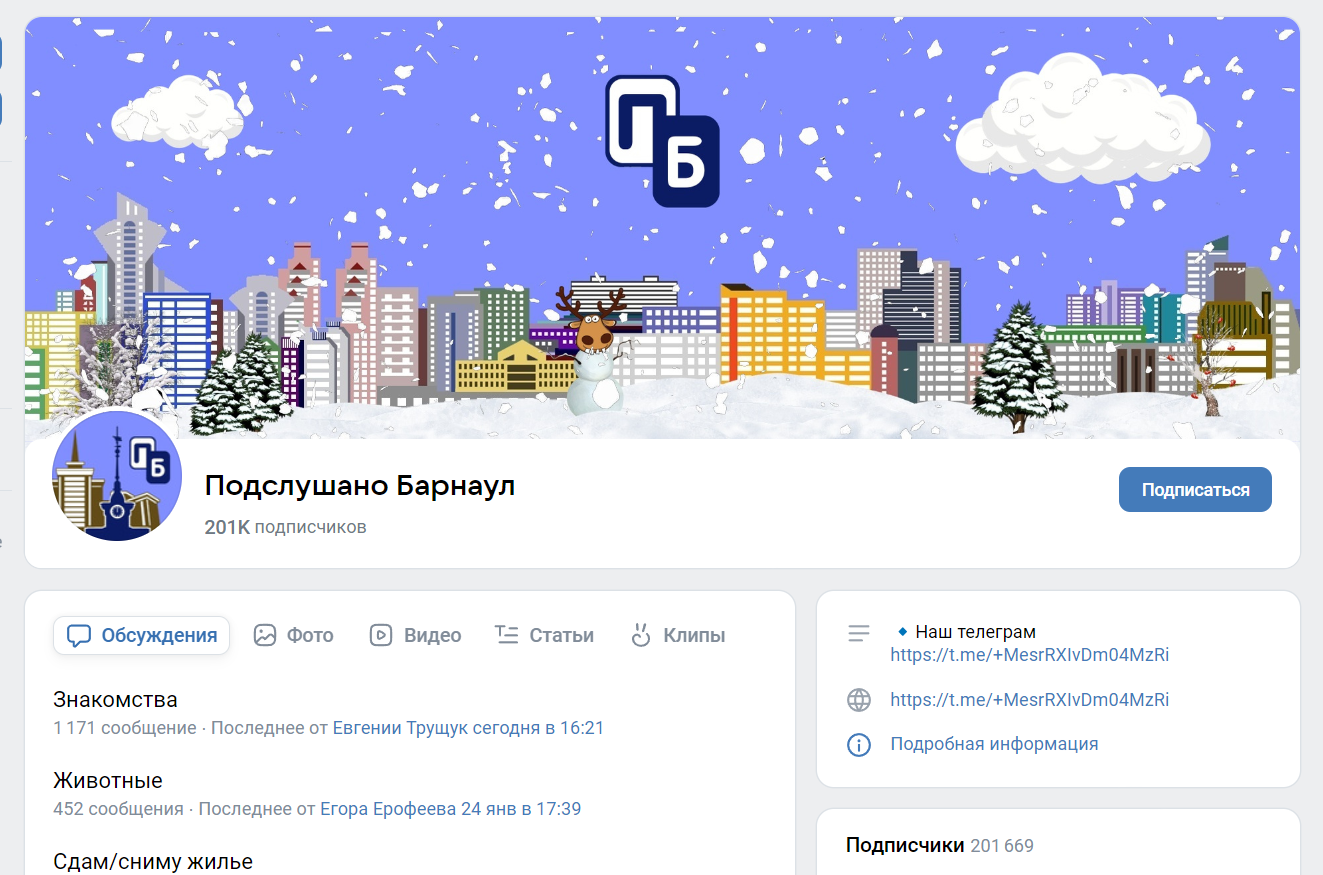
Task: Click the info circle icon
Action: [x=859, y=744]
